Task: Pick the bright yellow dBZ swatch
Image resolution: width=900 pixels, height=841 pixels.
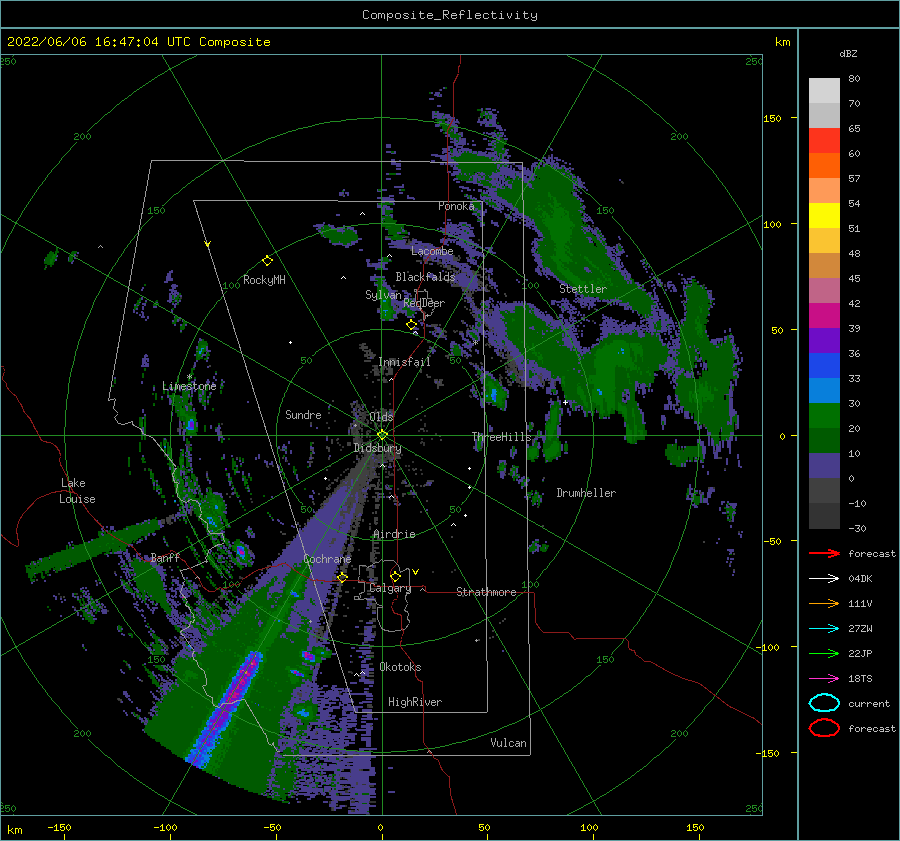Action: (x=824, y=215)
